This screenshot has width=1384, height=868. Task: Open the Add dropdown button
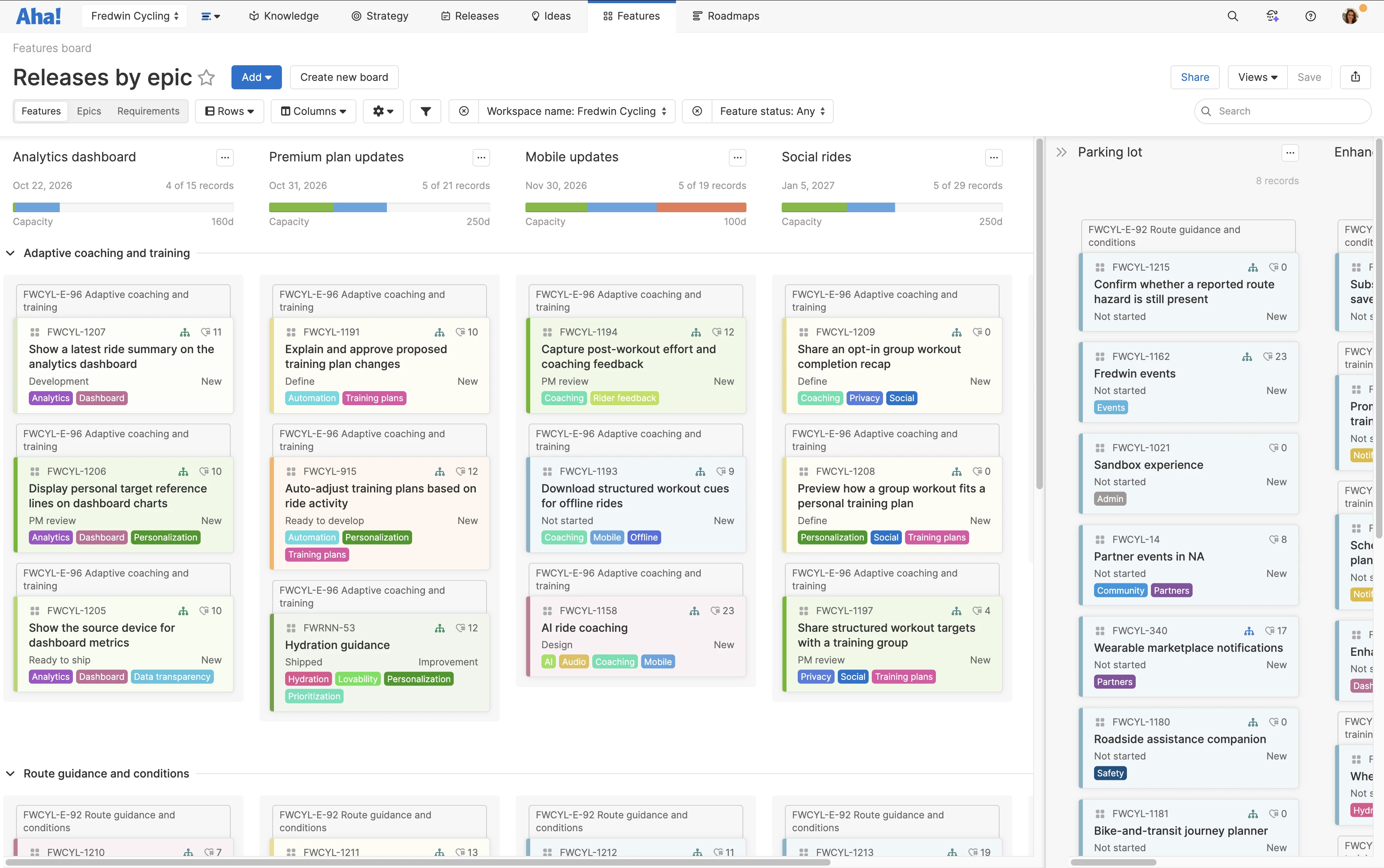[x=256, y=77]
